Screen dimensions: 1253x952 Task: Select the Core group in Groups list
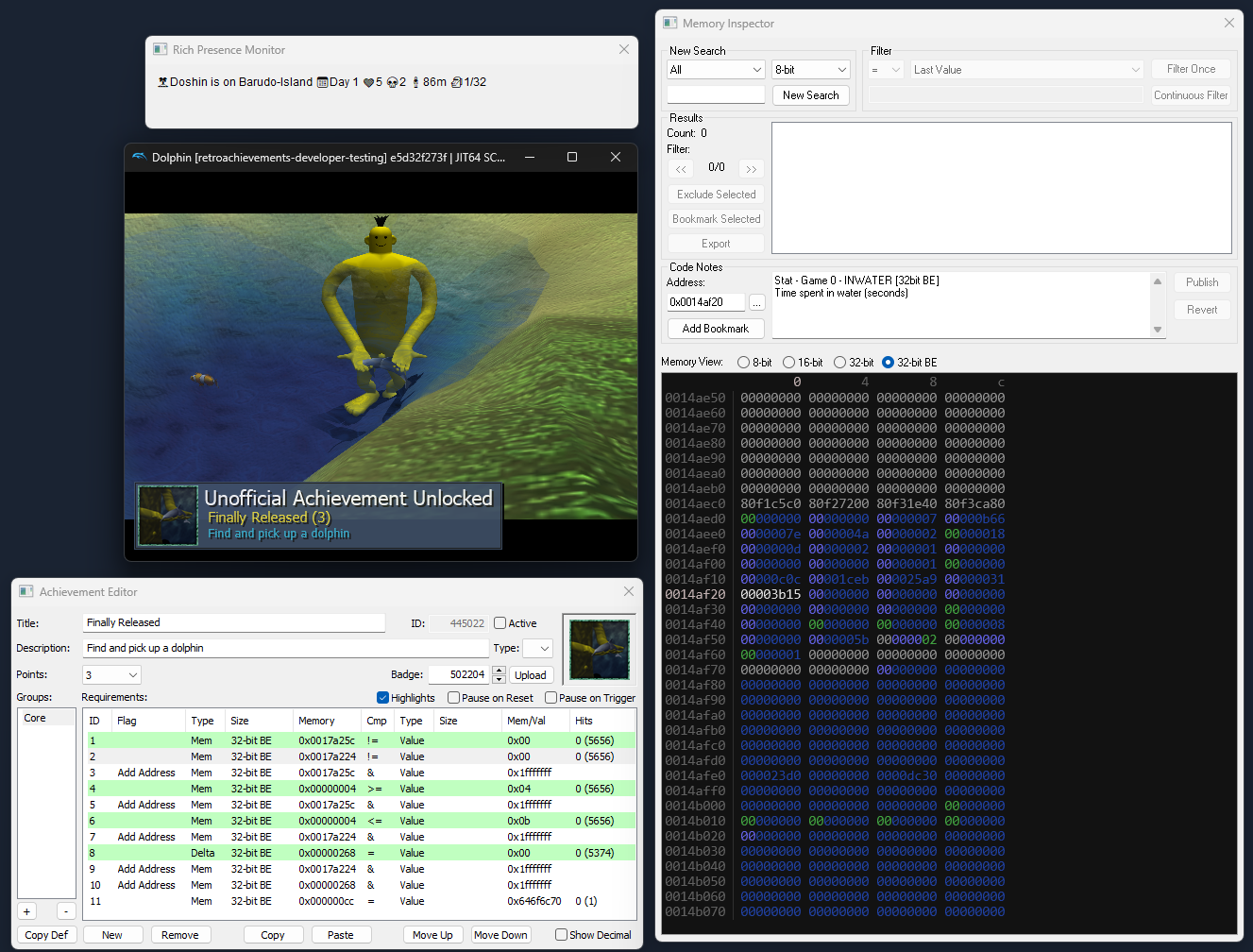tap(46, 719)
